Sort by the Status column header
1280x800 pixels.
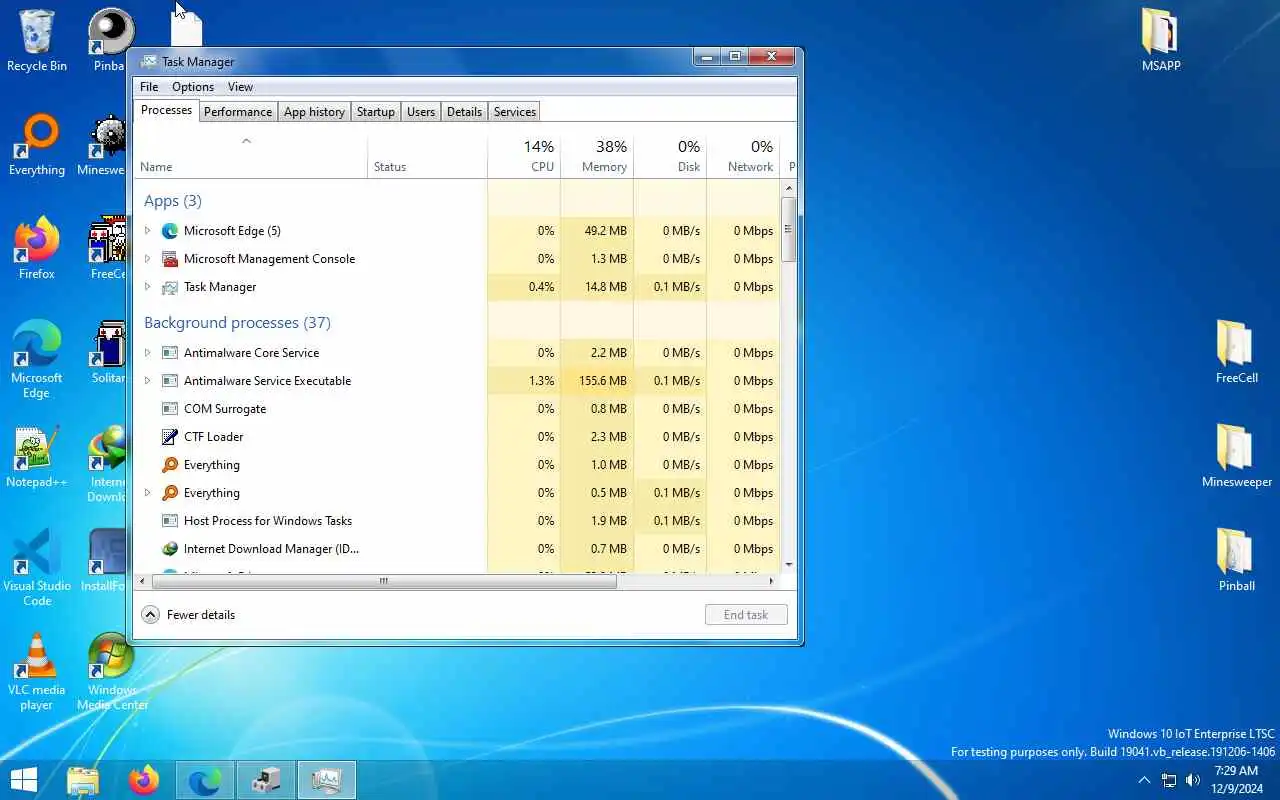pyautogui.click(x=428, y=156)
